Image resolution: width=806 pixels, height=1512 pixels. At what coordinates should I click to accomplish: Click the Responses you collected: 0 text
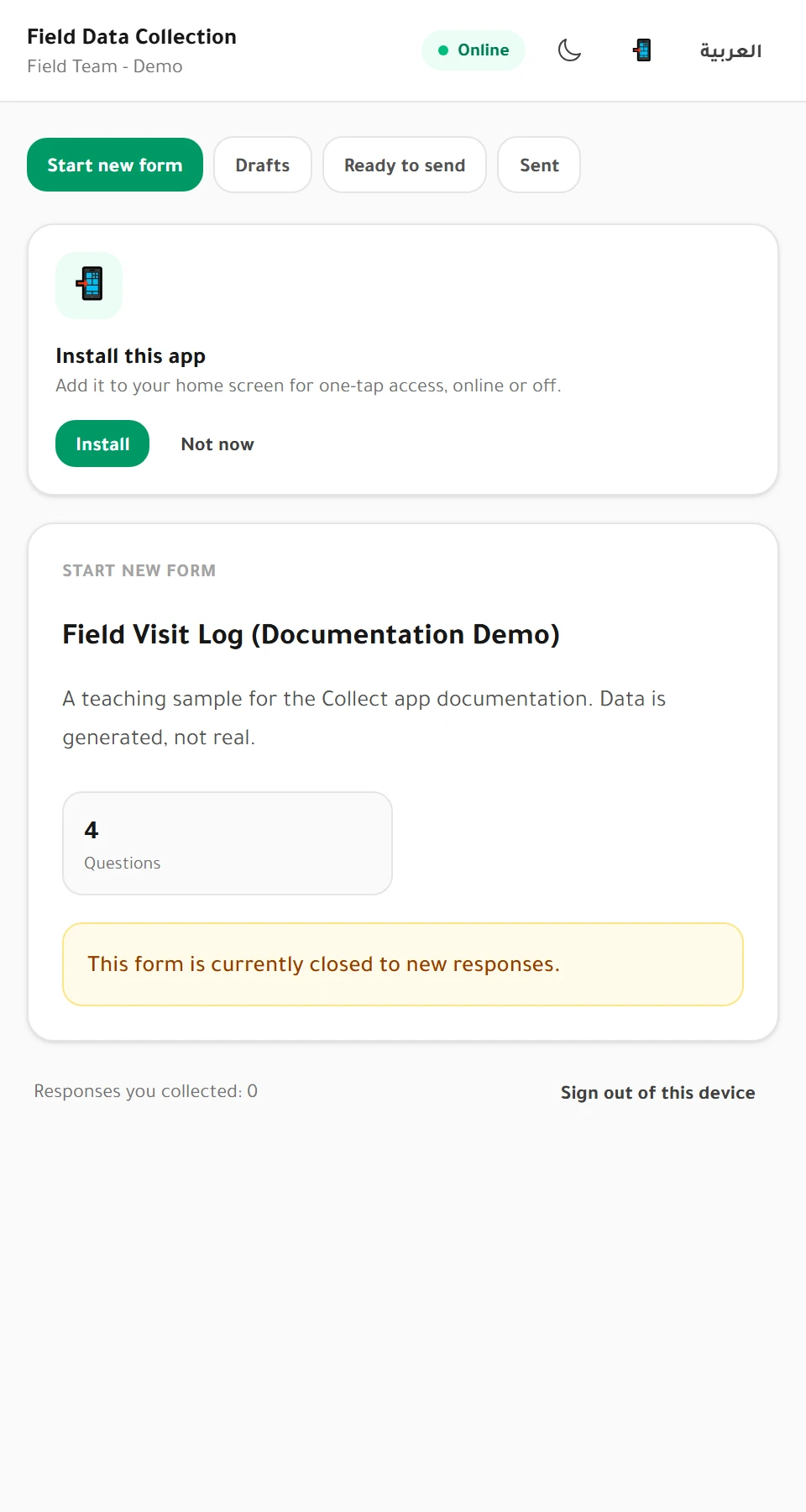coord(146,1091)
